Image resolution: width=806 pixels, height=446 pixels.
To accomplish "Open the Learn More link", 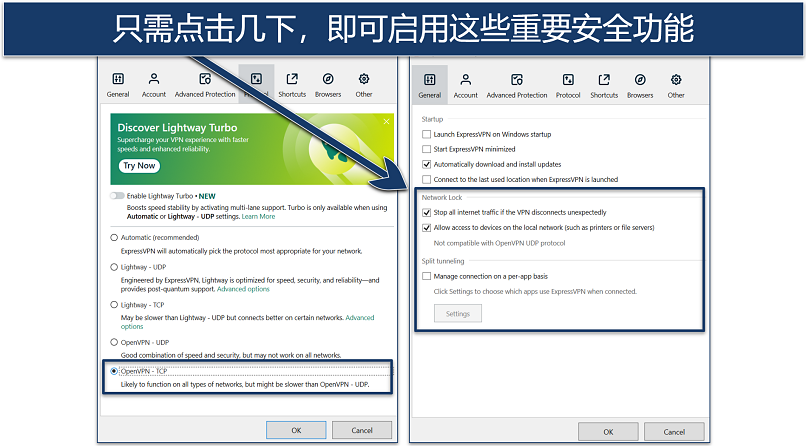I will click(259, 217).
